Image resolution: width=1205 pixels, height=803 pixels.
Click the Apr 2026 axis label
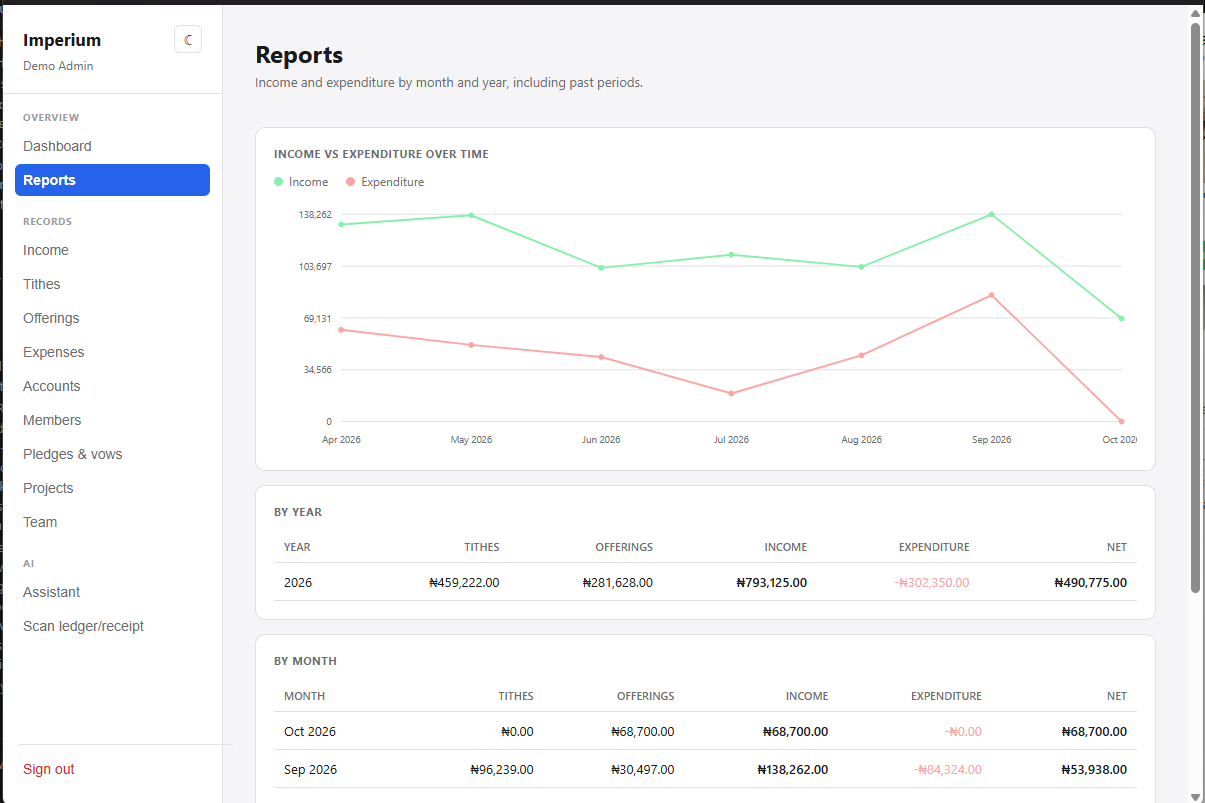tap(341, 440)
